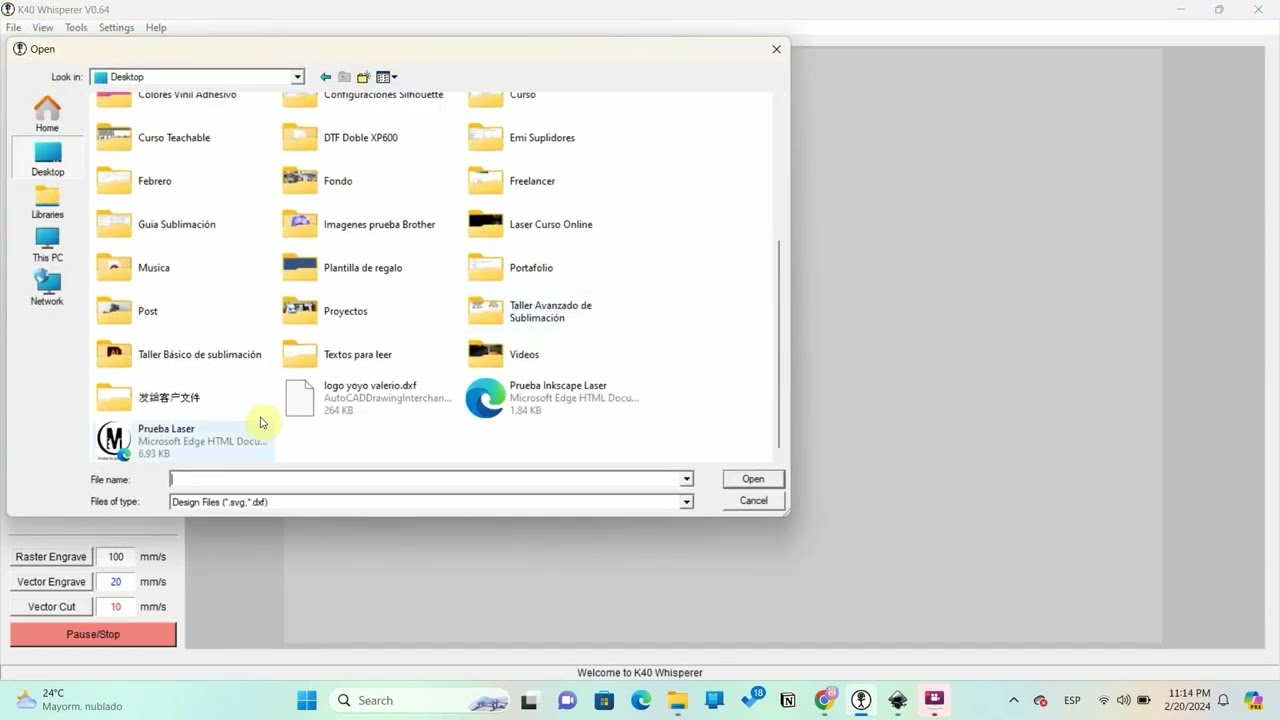Click the Vector Engrave speed field
1280x720 pixels.
point(116,582)
